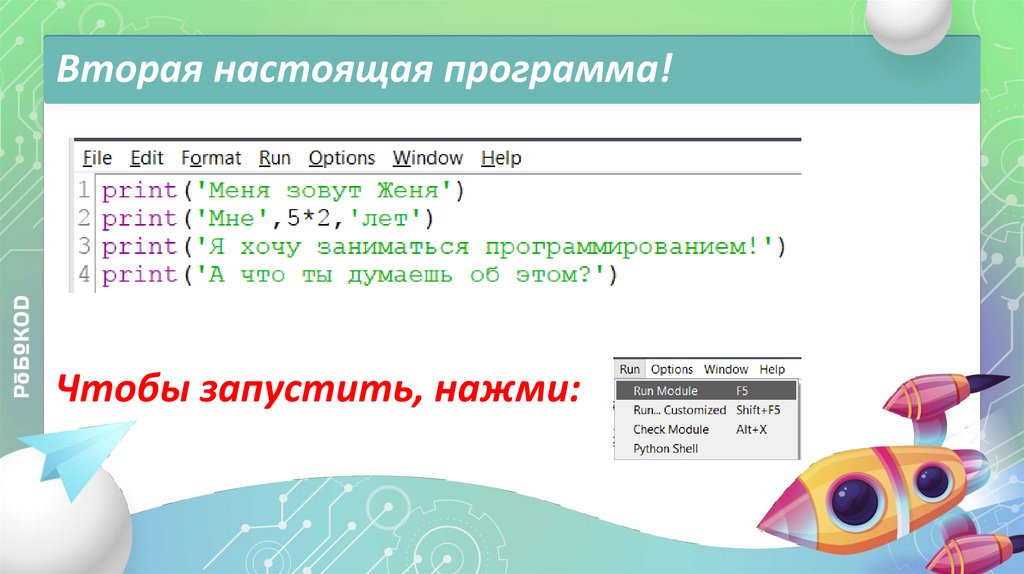Open the Run menu in the editor menu bar

coord(274,158)
